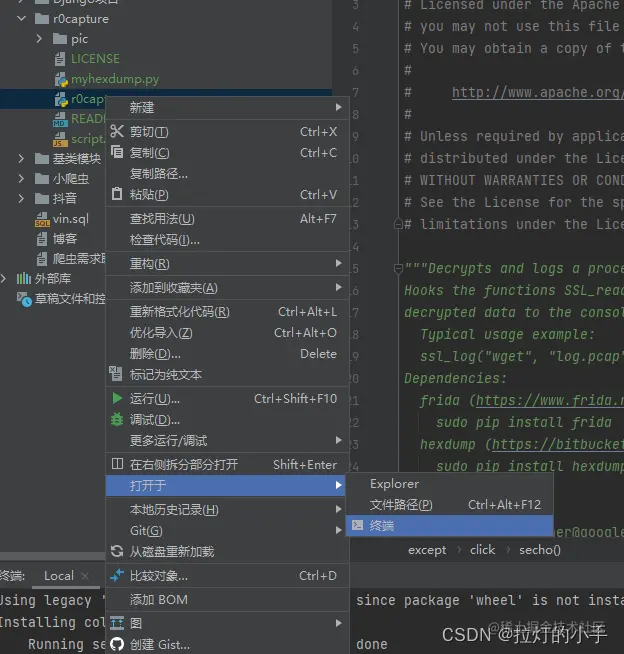Viewport: 624px width, 654px height.
Task: Select the 博客 file in tree
Action: [x=65, y=239]
